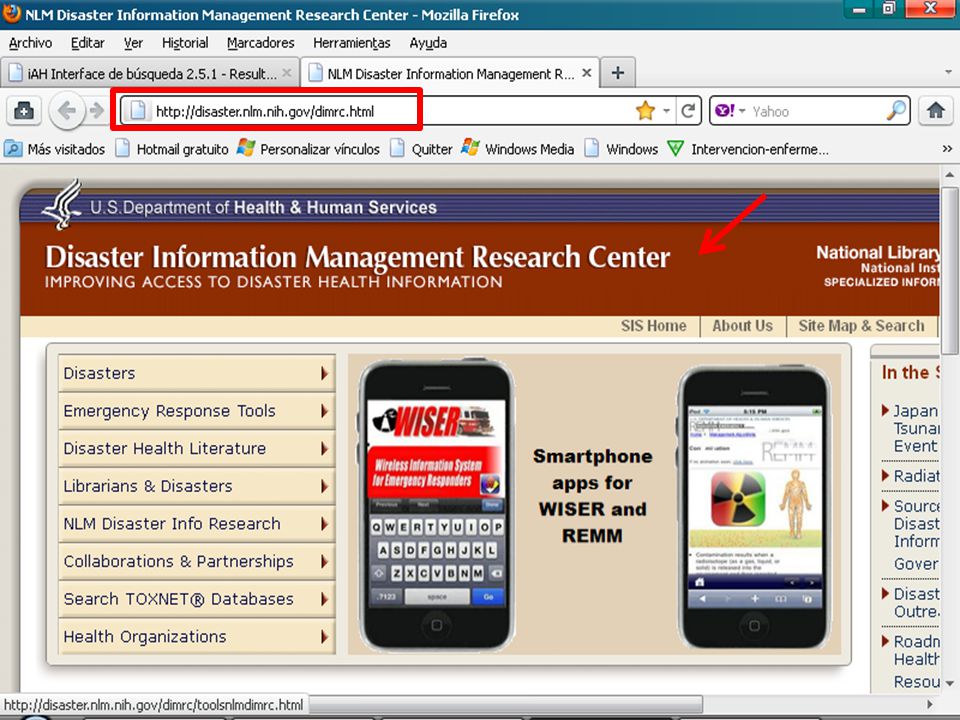
Task: Expand the NLM Disaster Info Research menu
Action: tap(197, 523)
